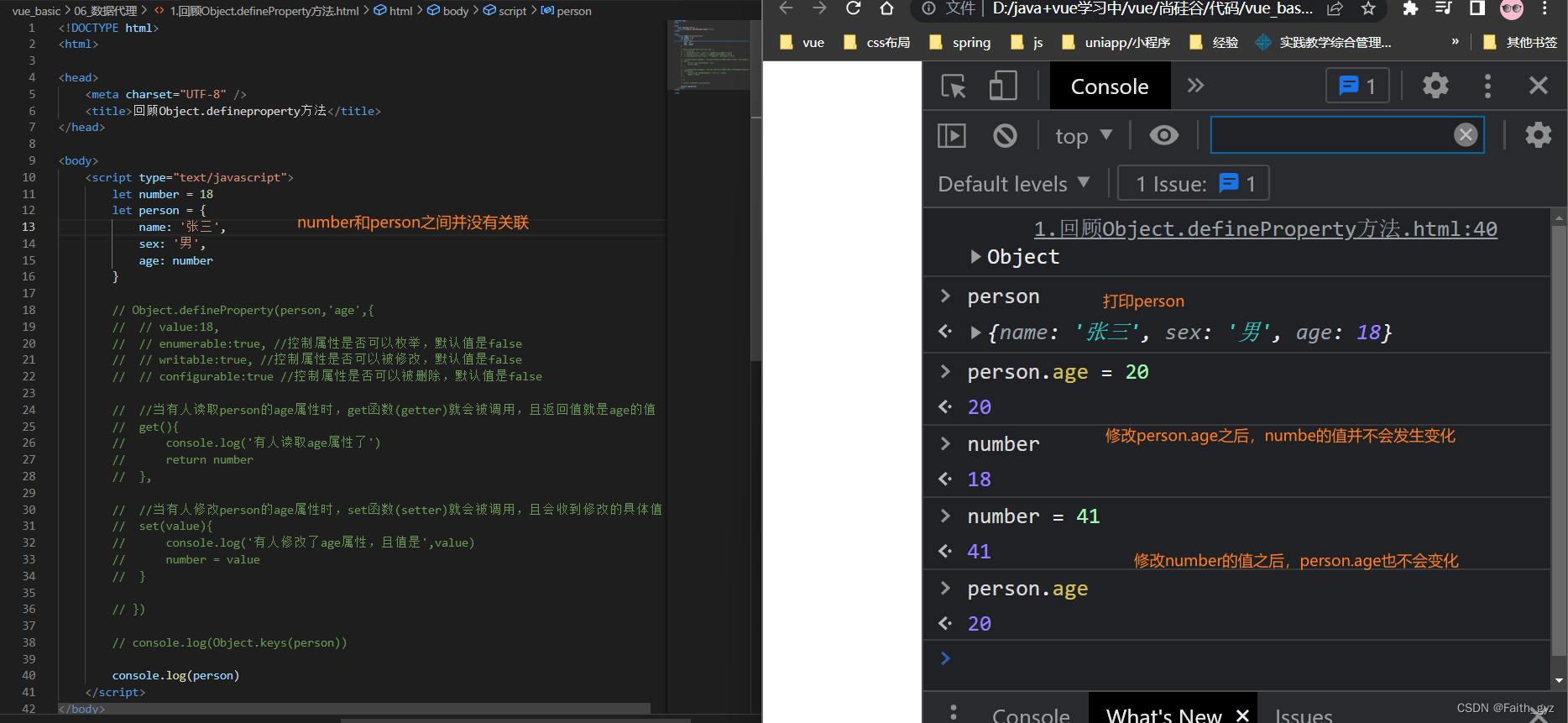This screenshot has height=723, width=1568.
Task: Open the js bookmarks folder
Action: 1027,42
